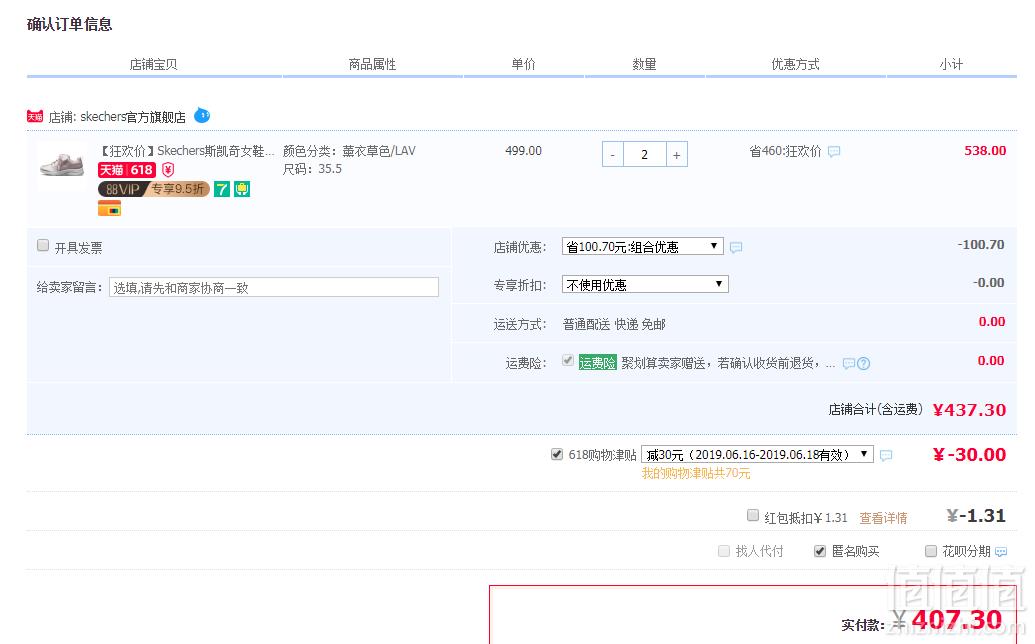The width and height of the screenshot is (1035, 644).
Task: Click the subtotal 538.00
Action: [985, 150]
